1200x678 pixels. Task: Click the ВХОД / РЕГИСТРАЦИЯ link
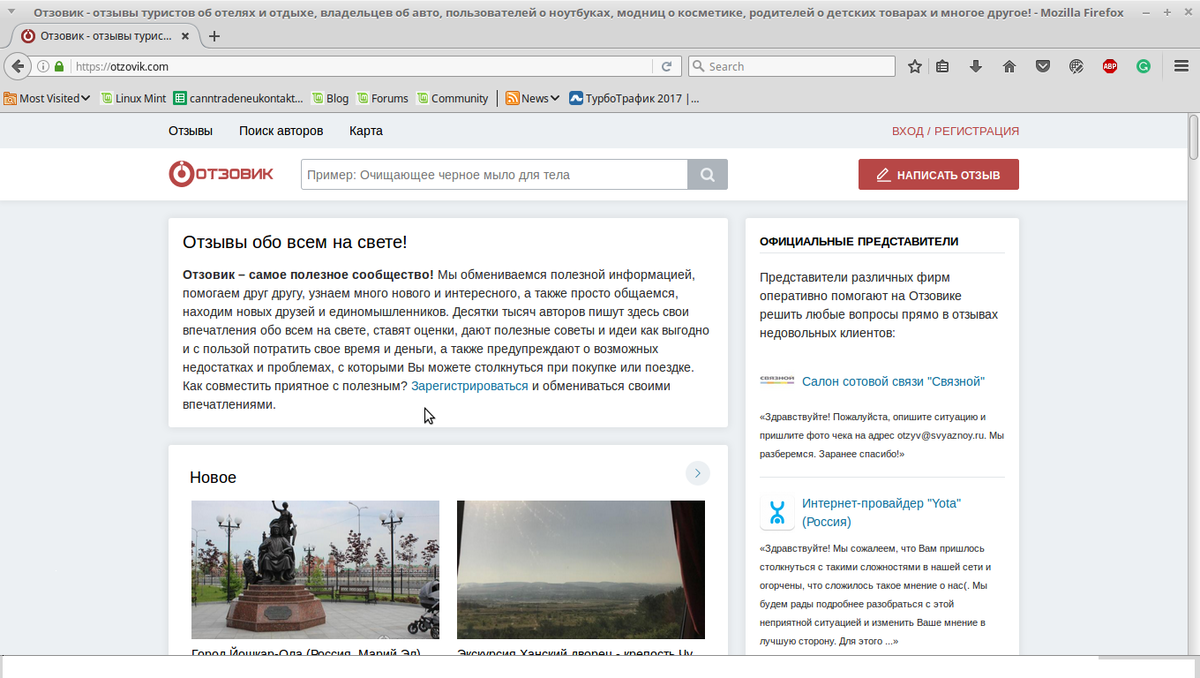point(955,131)
